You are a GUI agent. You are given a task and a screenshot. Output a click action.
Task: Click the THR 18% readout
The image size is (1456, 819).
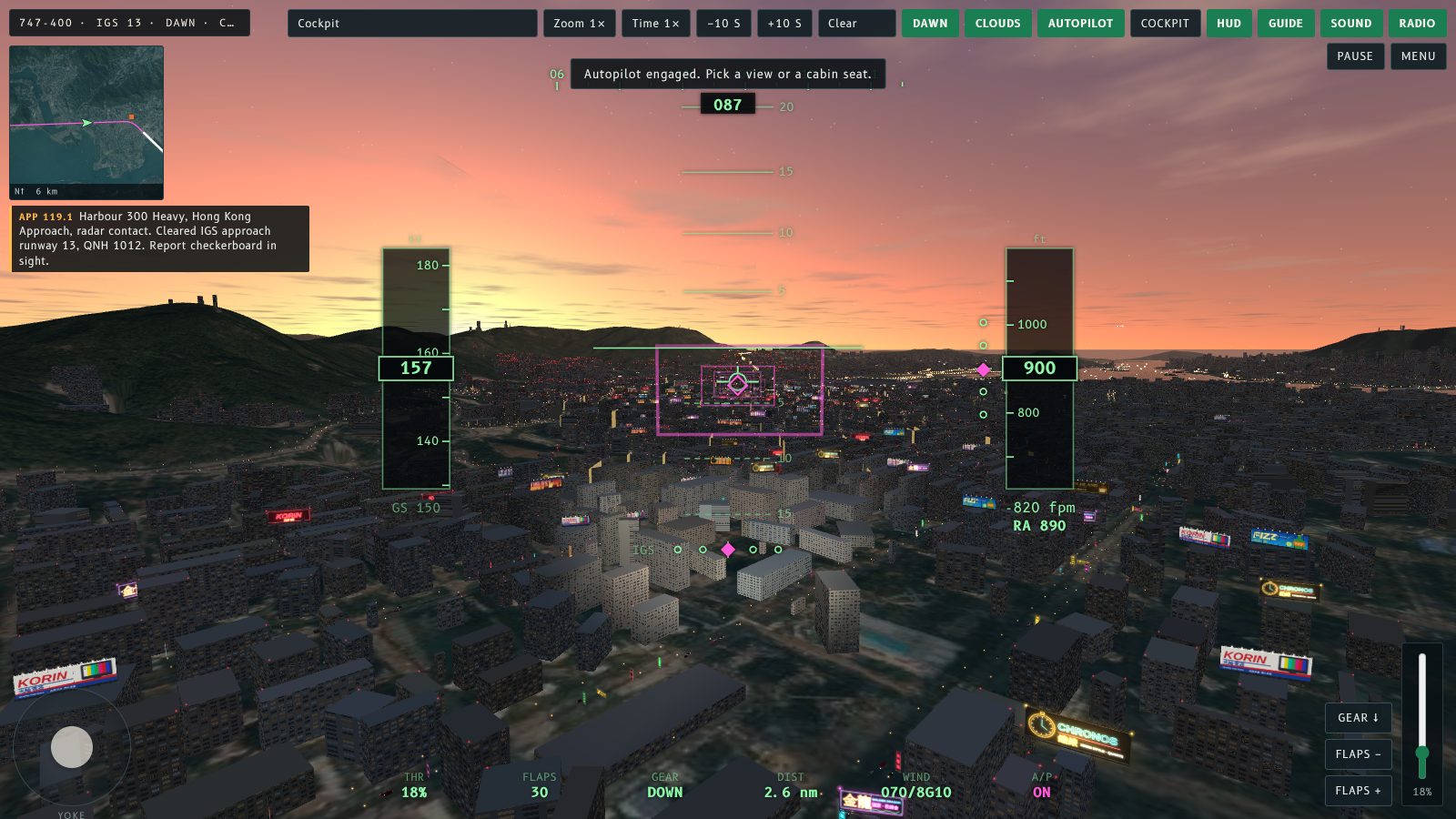(414, 784)
